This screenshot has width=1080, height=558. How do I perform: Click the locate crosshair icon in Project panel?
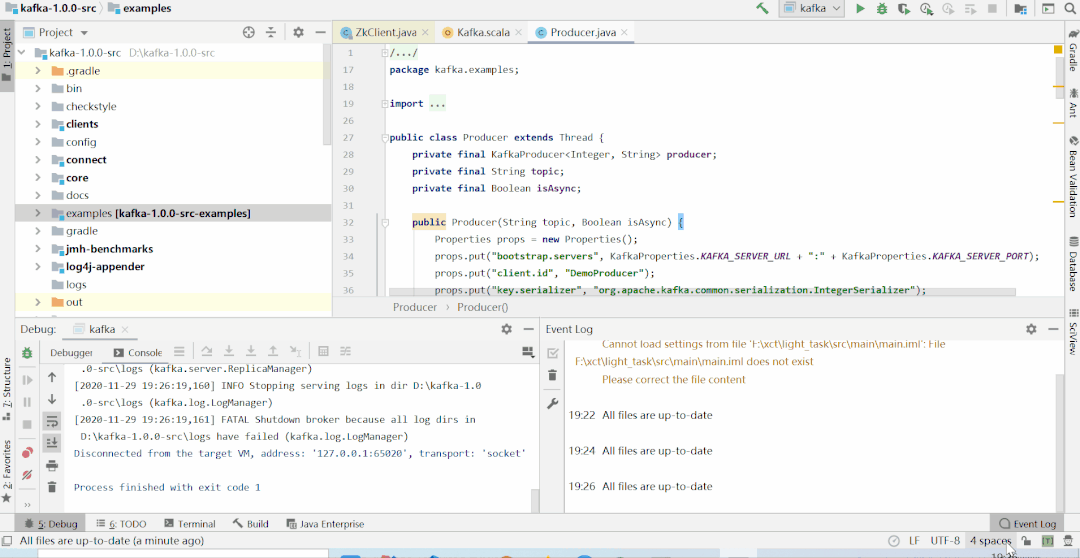[x=249, y=32]
